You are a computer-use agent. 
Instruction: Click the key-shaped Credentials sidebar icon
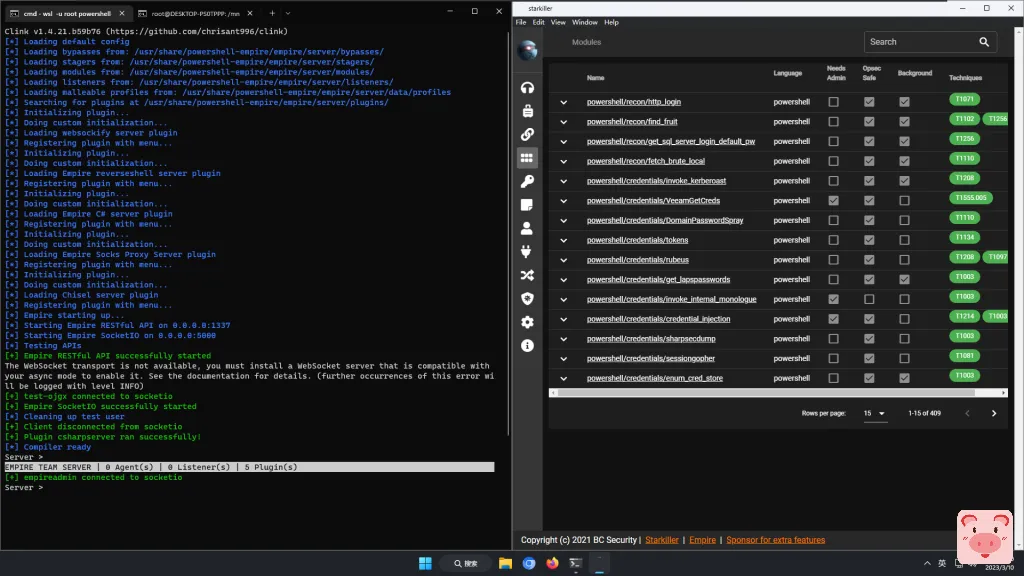click(527, 181)
